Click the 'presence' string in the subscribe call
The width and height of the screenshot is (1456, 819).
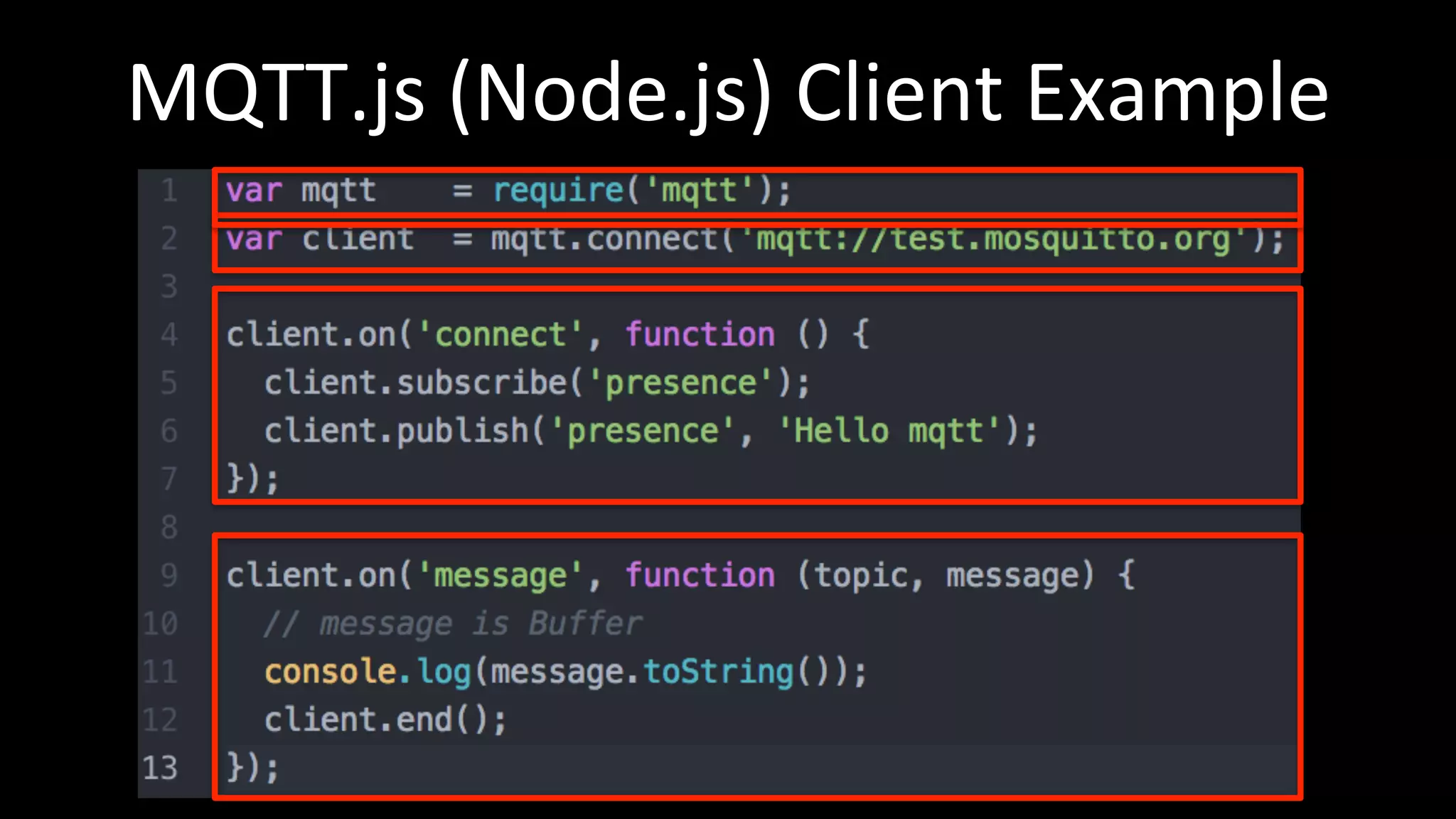(680, 384)
